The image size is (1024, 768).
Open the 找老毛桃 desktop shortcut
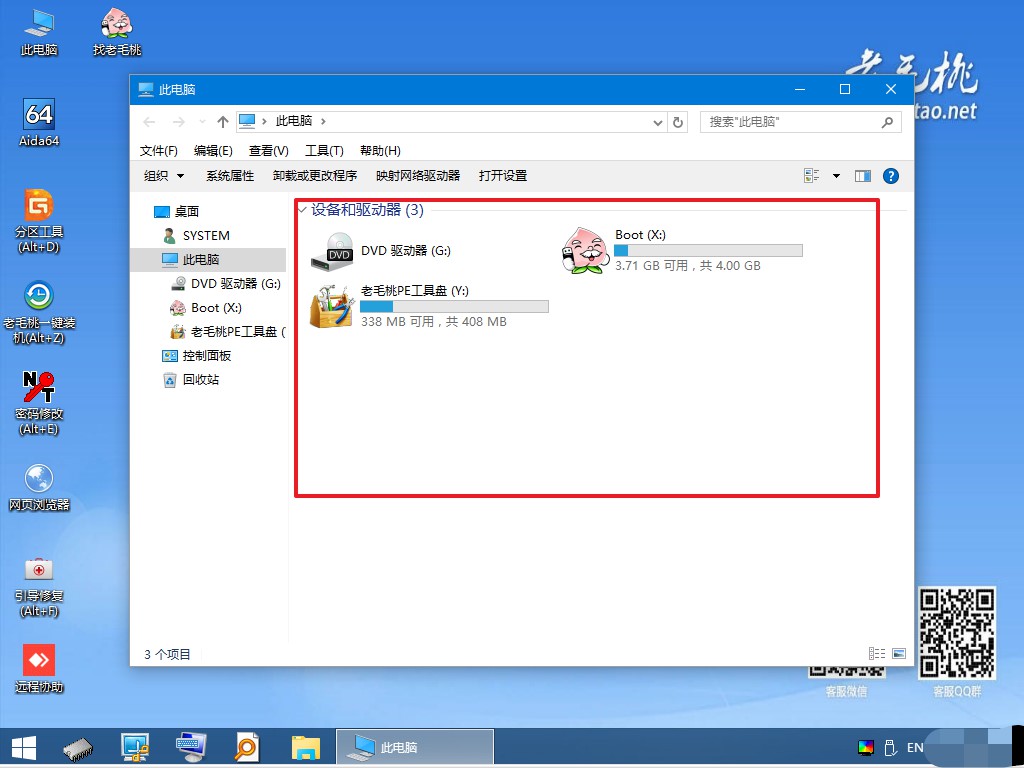pyautogui.click(x=118, y=31)
